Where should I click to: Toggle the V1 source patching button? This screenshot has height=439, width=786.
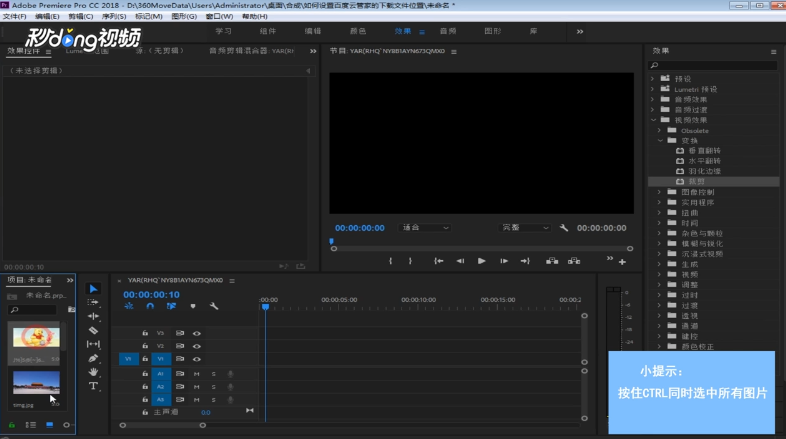coord(128,359)
